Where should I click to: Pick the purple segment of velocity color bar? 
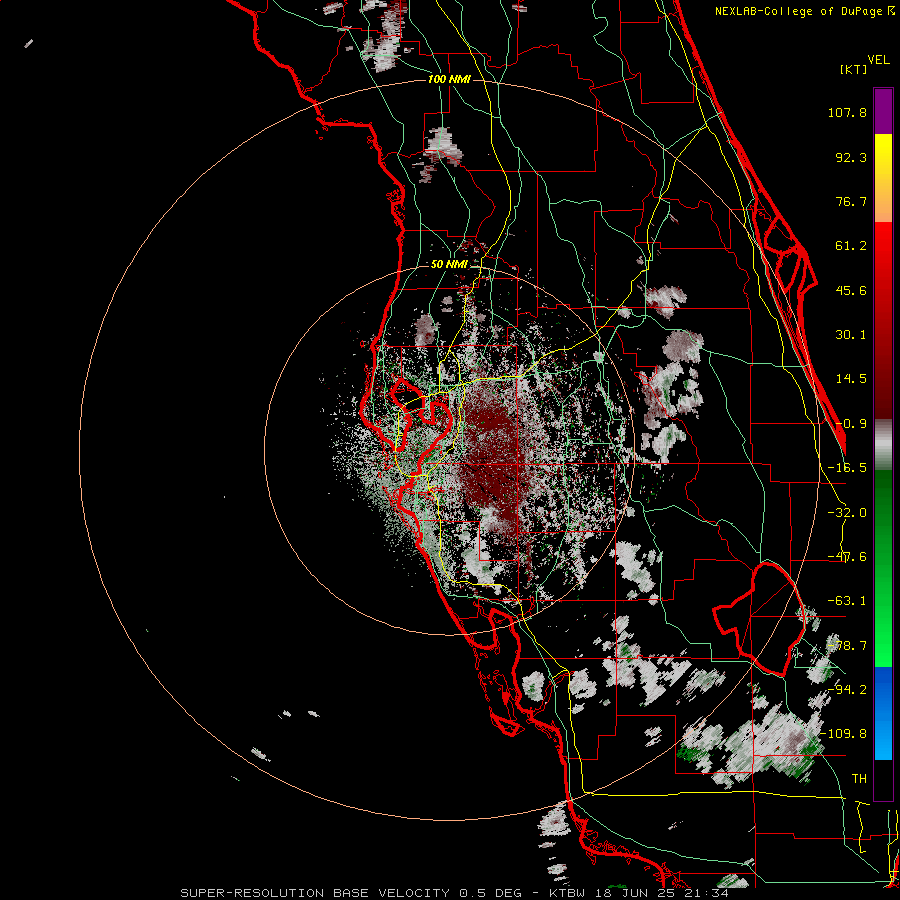click(x=883, y=111)
